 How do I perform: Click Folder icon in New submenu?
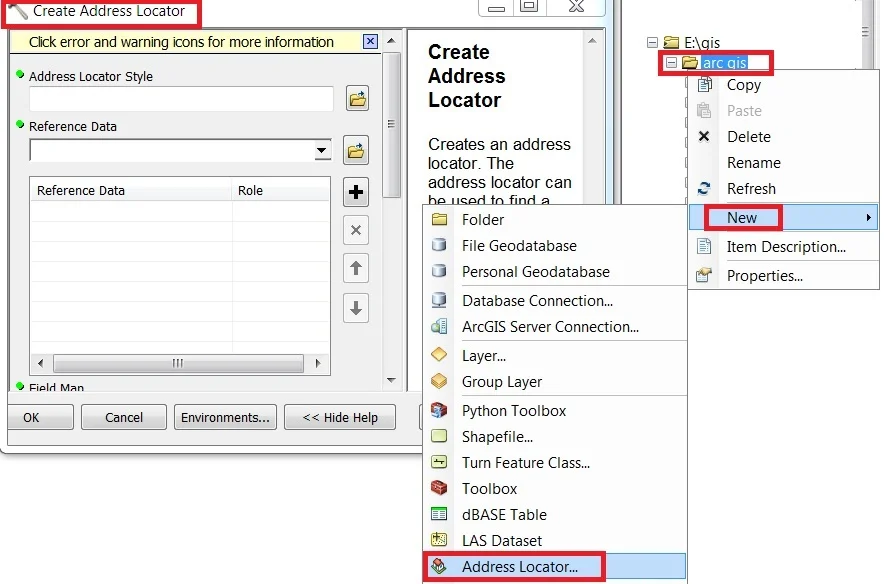pyautogui.click(x=439, y=219)
